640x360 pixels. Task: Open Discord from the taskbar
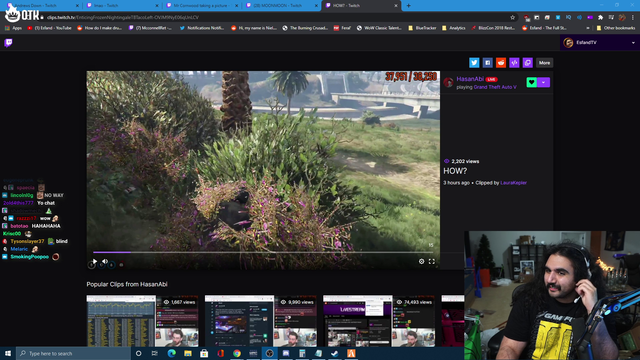(286, 353)
